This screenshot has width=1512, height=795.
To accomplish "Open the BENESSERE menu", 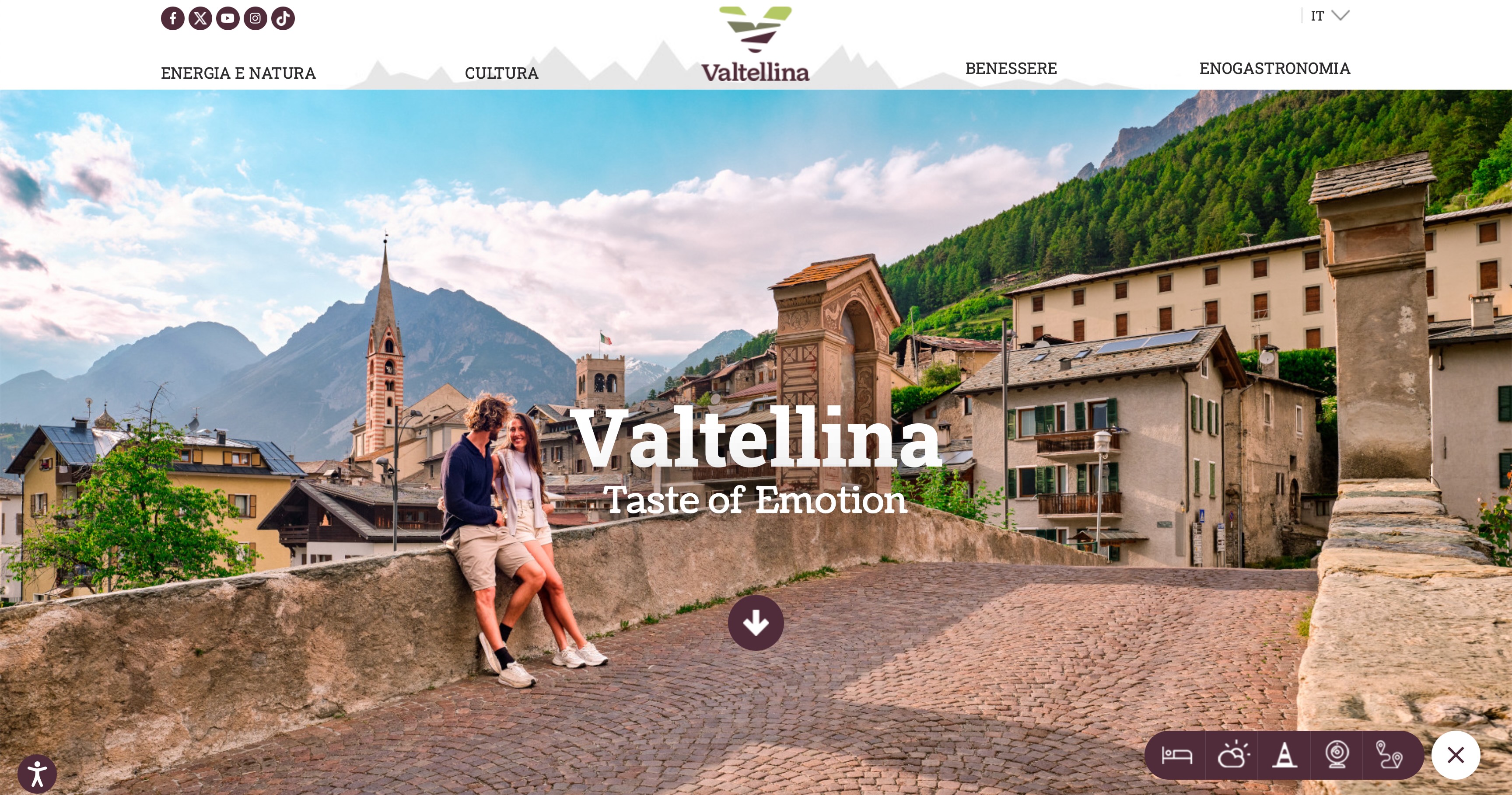I will click(1011, 69).
